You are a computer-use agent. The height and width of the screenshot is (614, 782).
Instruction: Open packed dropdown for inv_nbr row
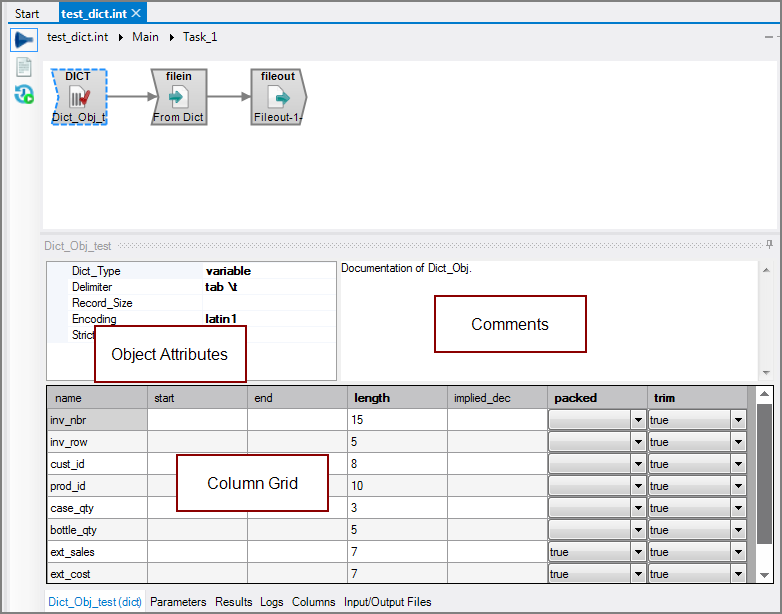coord(638,420)
